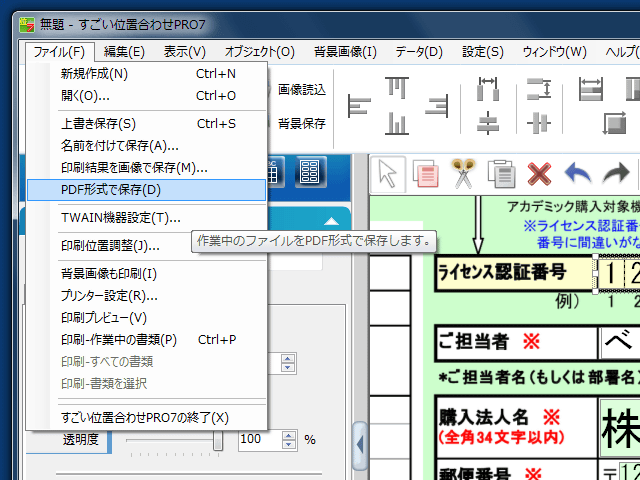
Task: Collapse the side panel with arrow handle
Action: pyautogui.click(x=360, y=445)
